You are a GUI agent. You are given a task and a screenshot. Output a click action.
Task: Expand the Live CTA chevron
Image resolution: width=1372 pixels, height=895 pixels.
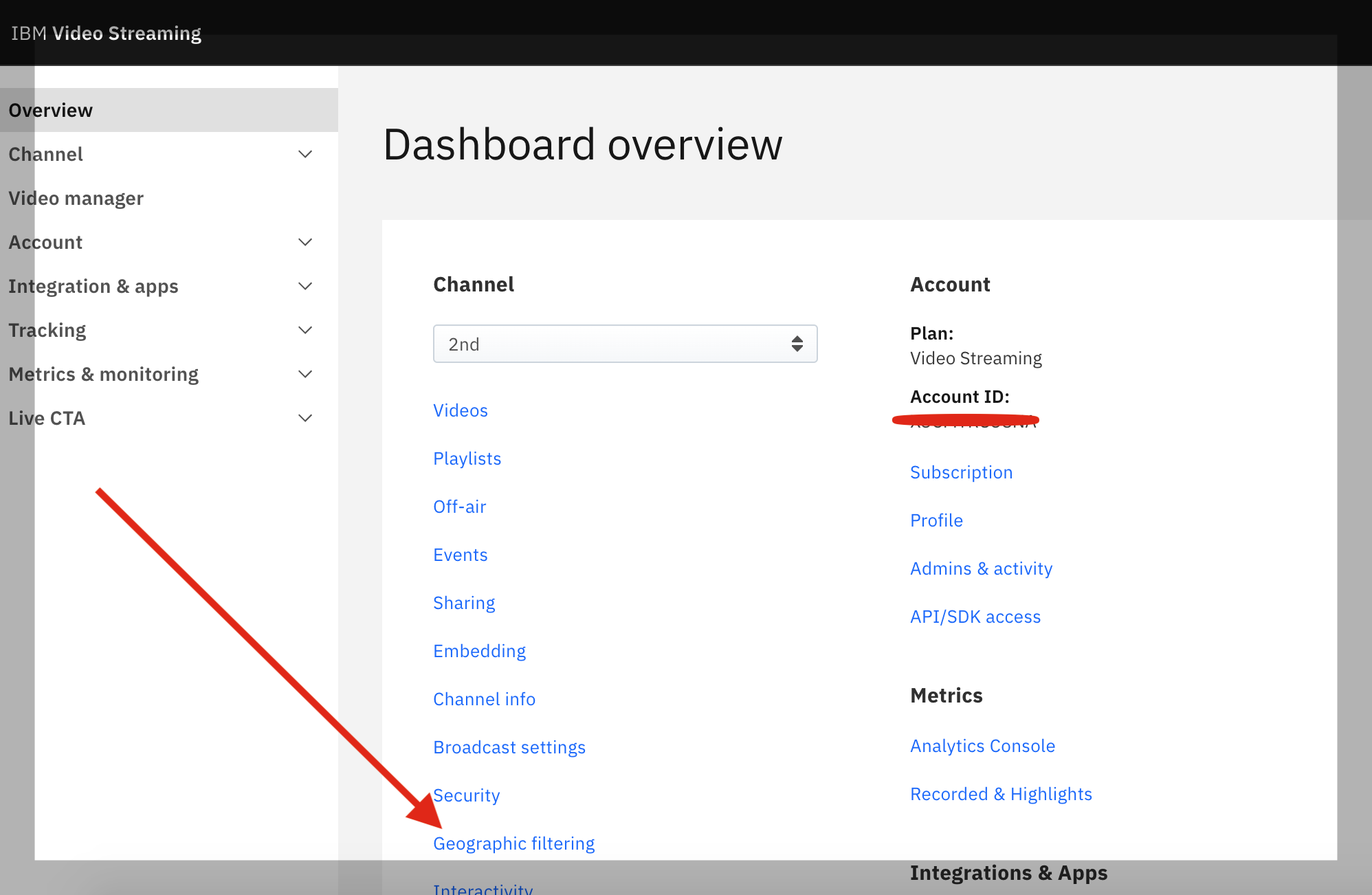[x=305, y=418]
